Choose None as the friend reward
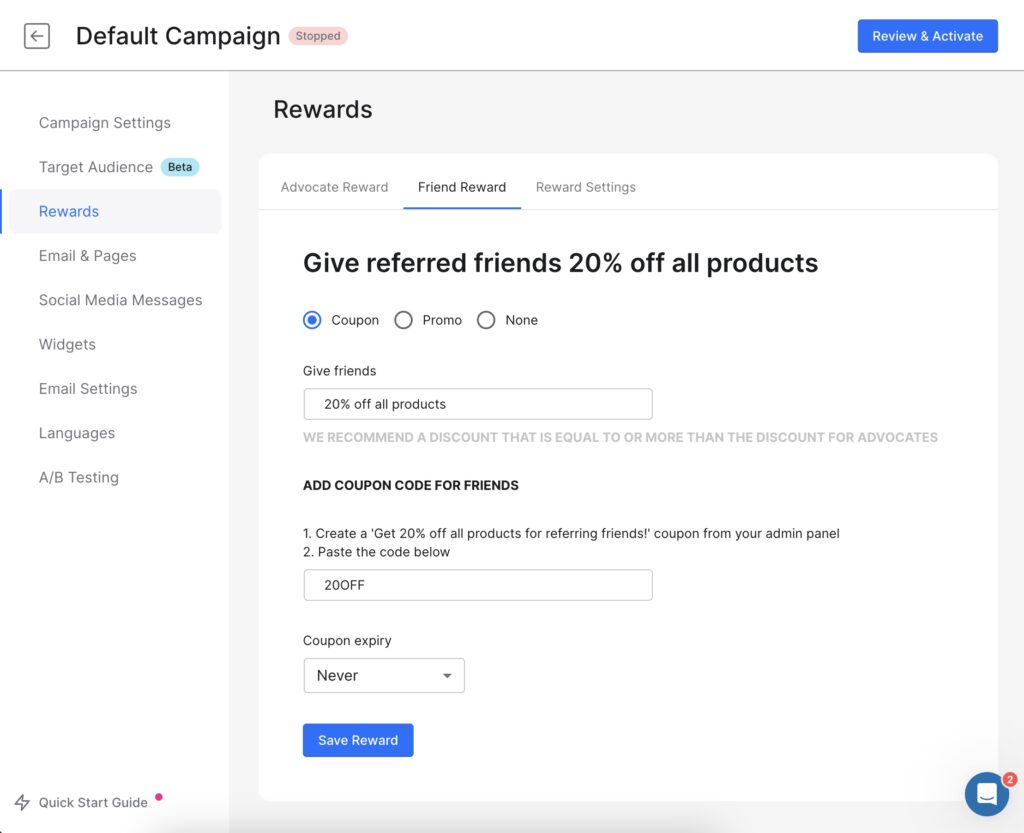 click(x=486, y=320)
